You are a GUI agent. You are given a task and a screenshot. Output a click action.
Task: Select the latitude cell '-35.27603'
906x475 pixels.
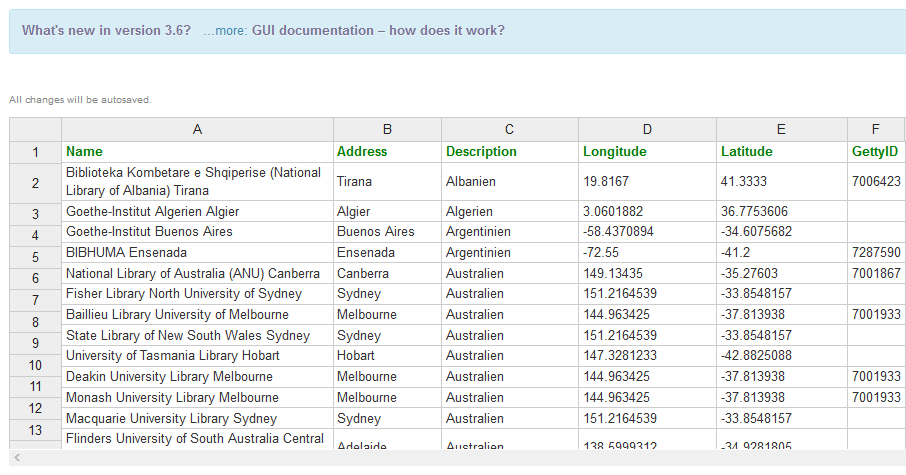[x=782, y=273]
